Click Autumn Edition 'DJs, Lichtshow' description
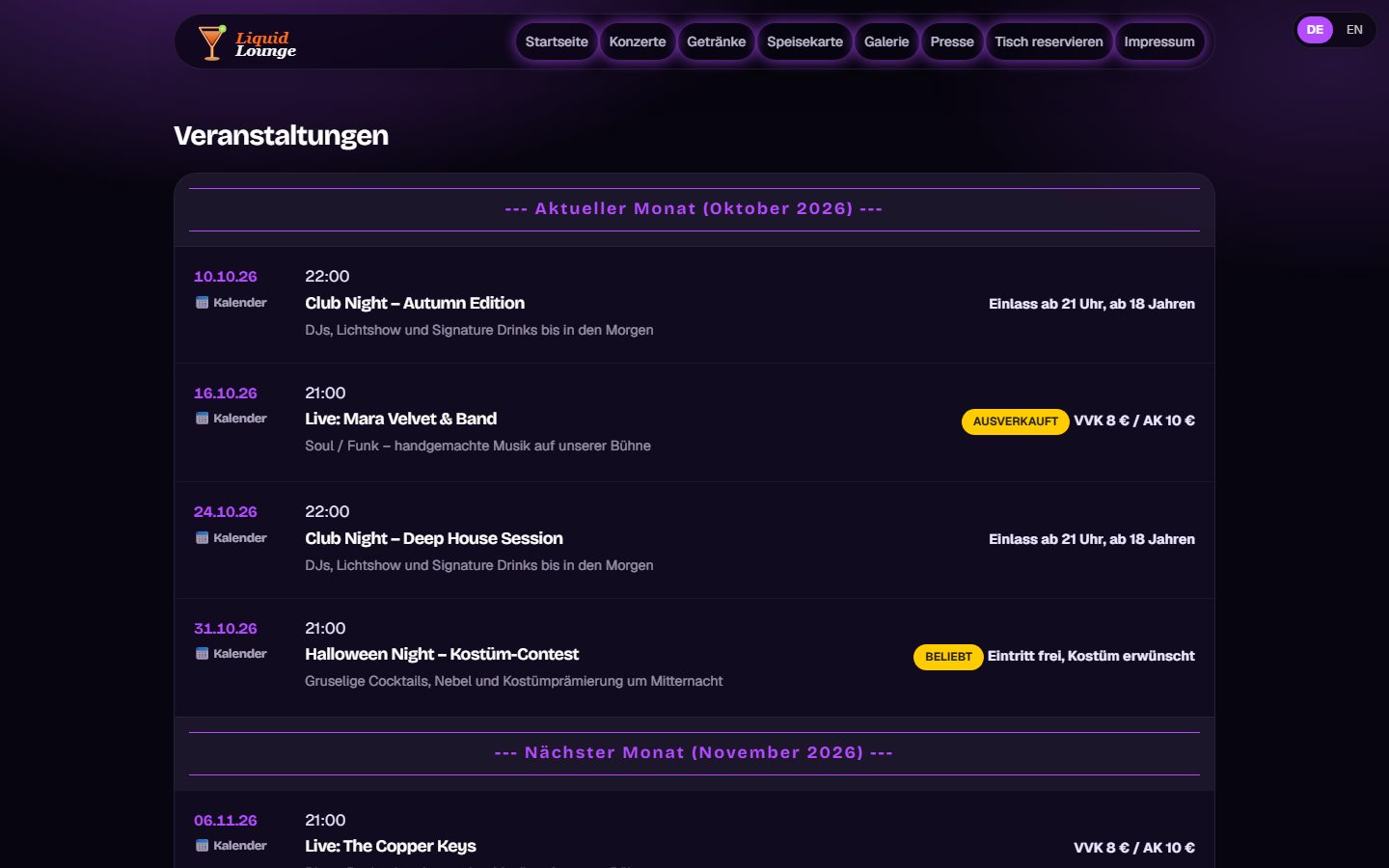This screenshot has height=868, width=1389. coord(479,330)
